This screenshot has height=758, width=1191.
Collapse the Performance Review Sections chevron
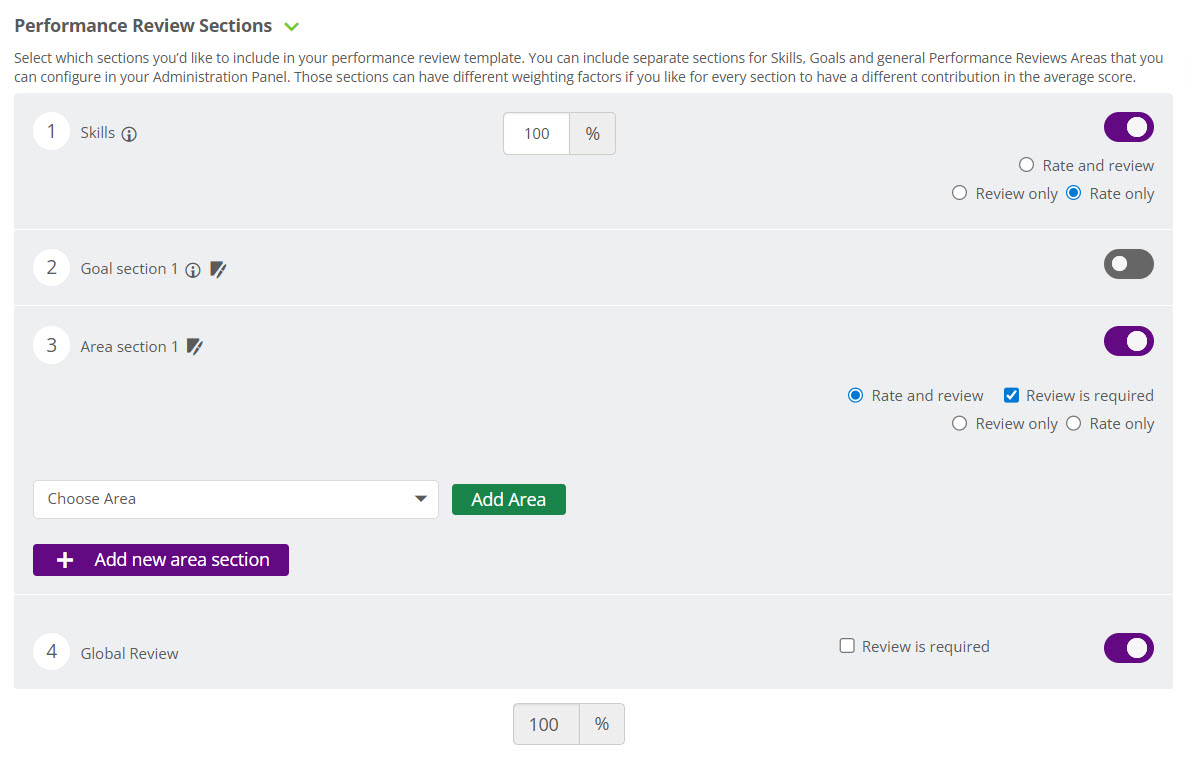point(291,27)
